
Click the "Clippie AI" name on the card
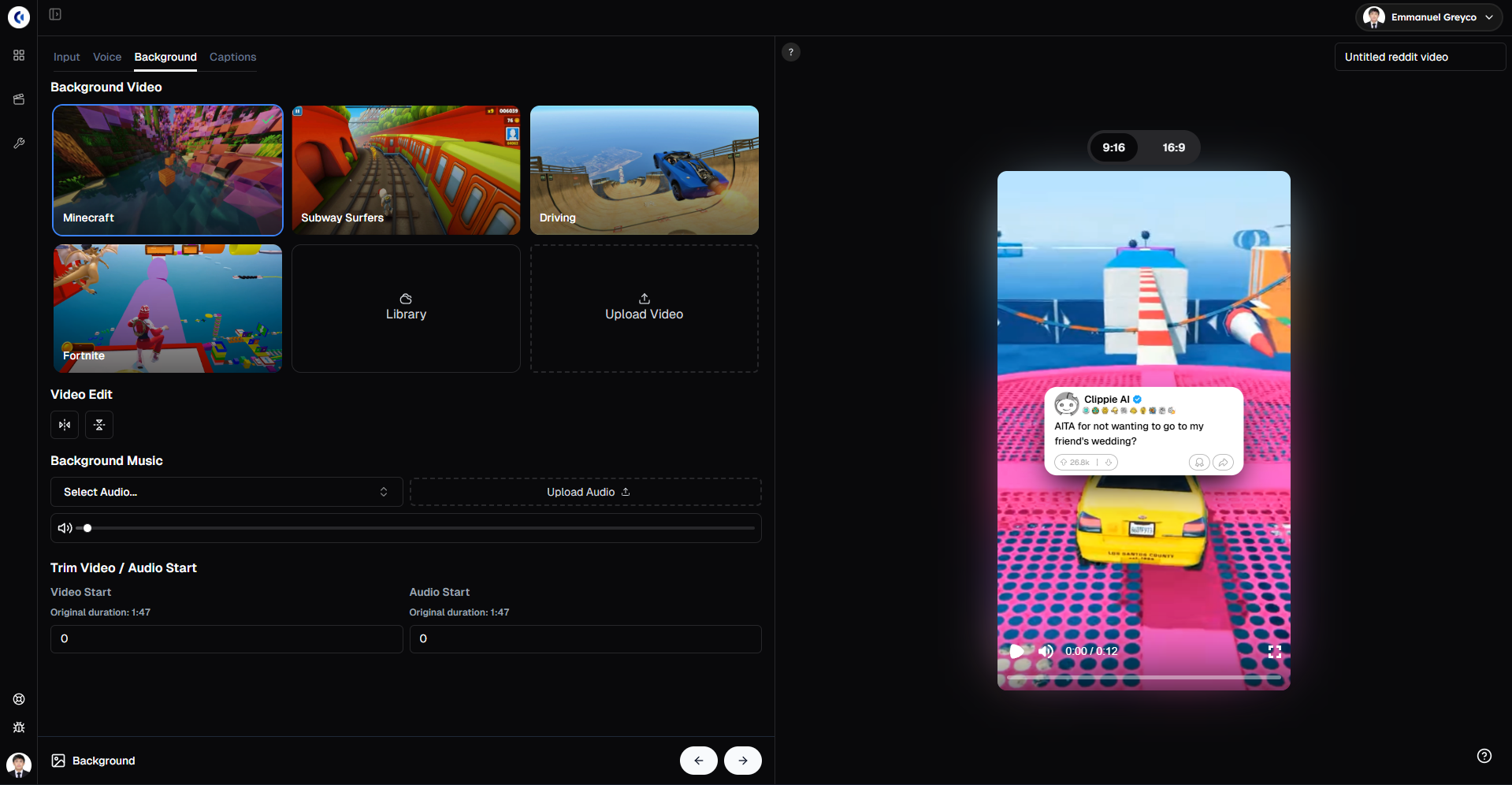tap(1107, 400)
